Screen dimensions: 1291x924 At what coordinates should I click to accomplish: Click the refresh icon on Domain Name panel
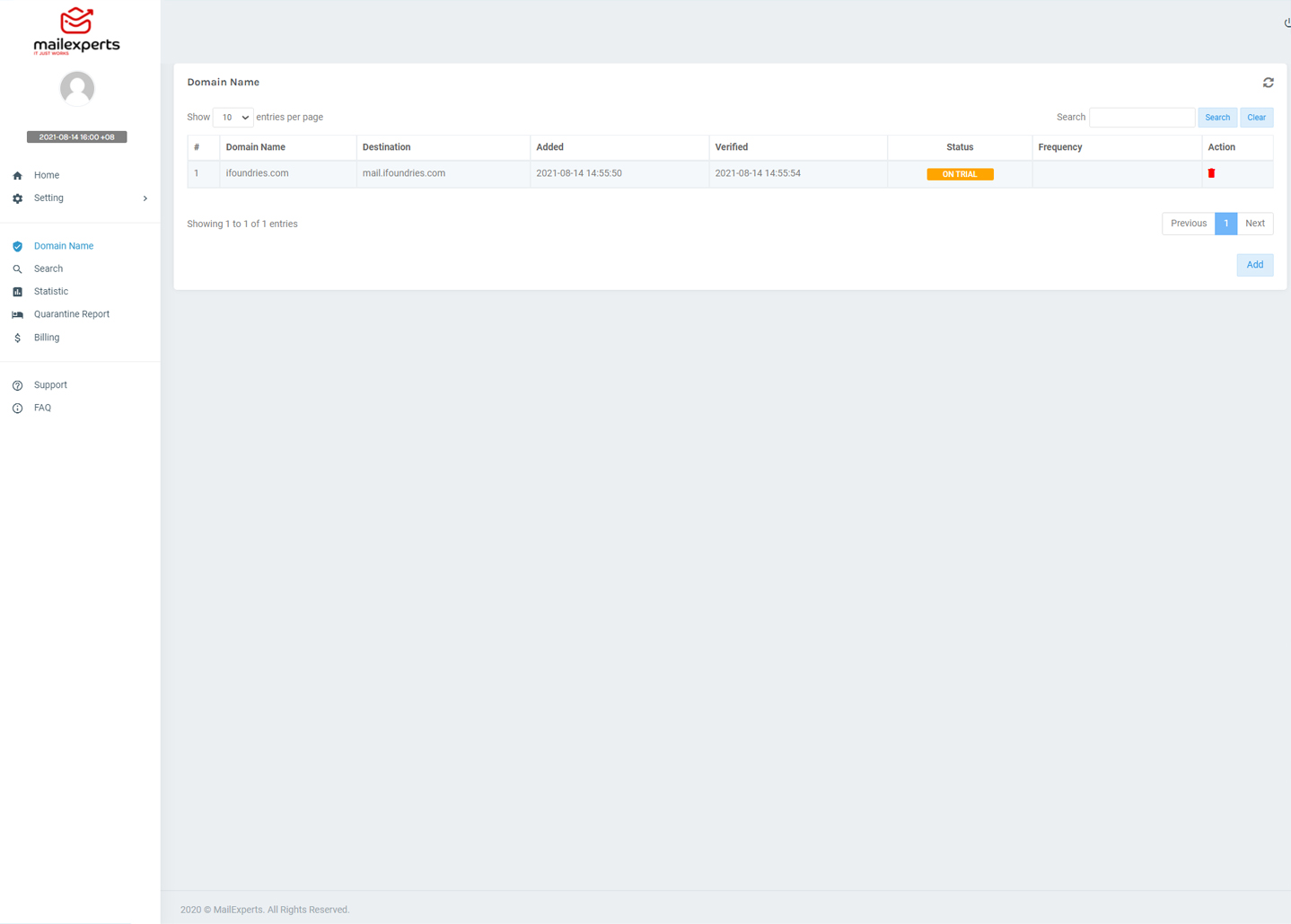1268,82
